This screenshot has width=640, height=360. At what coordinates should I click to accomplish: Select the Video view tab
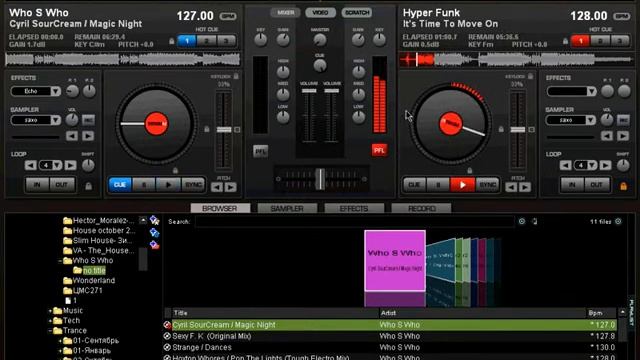tap(320, 13)
